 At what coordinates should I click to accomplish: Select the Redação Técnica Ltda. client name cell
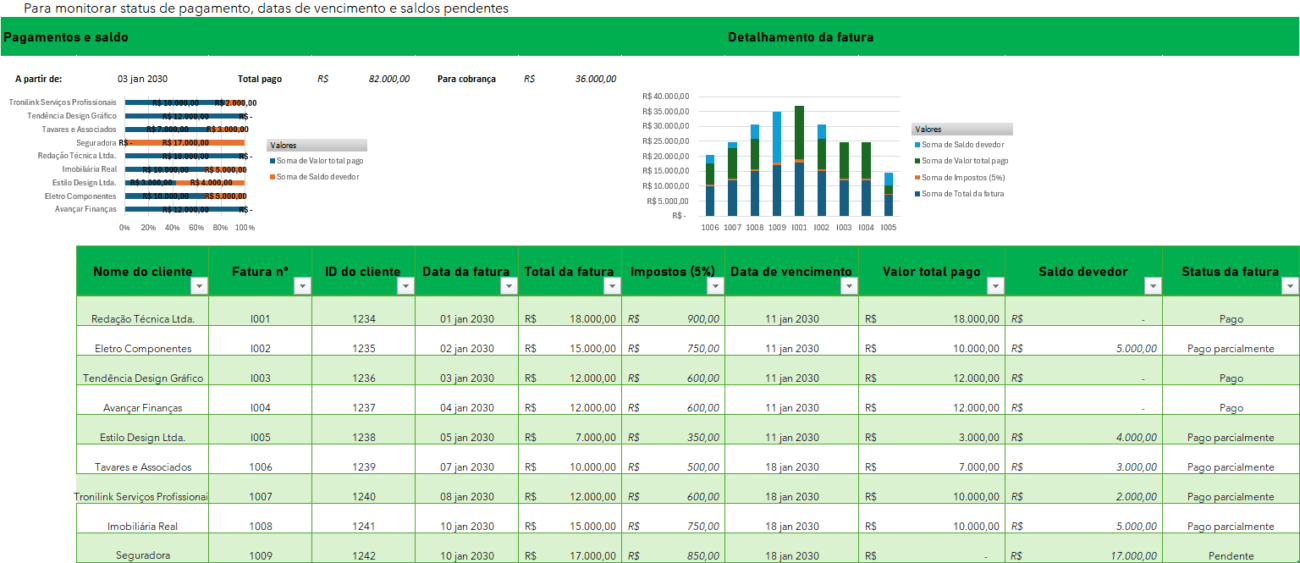[x=142, y=319]
